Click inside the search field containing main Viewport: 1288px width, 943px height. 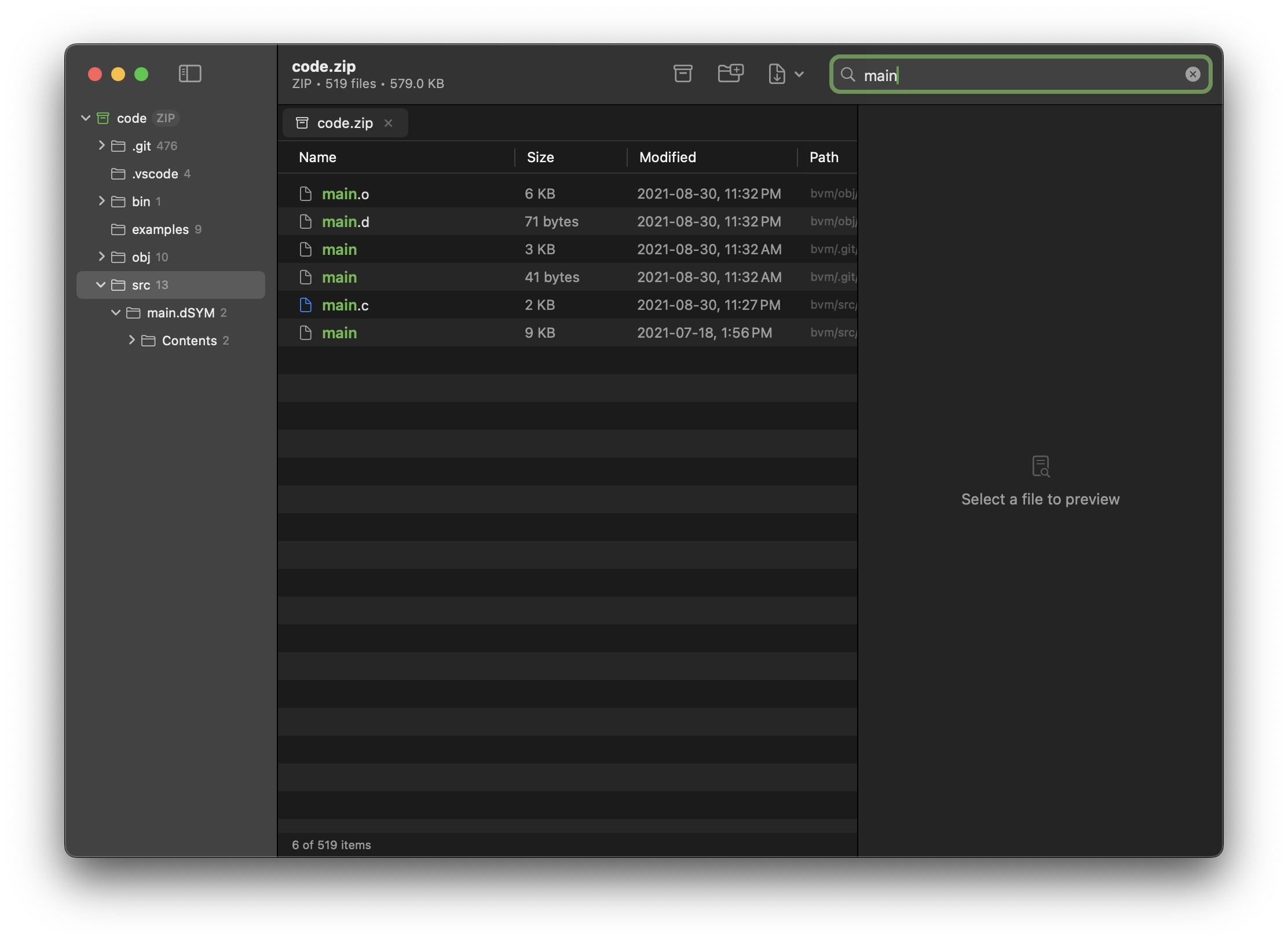click(1020, 74)
